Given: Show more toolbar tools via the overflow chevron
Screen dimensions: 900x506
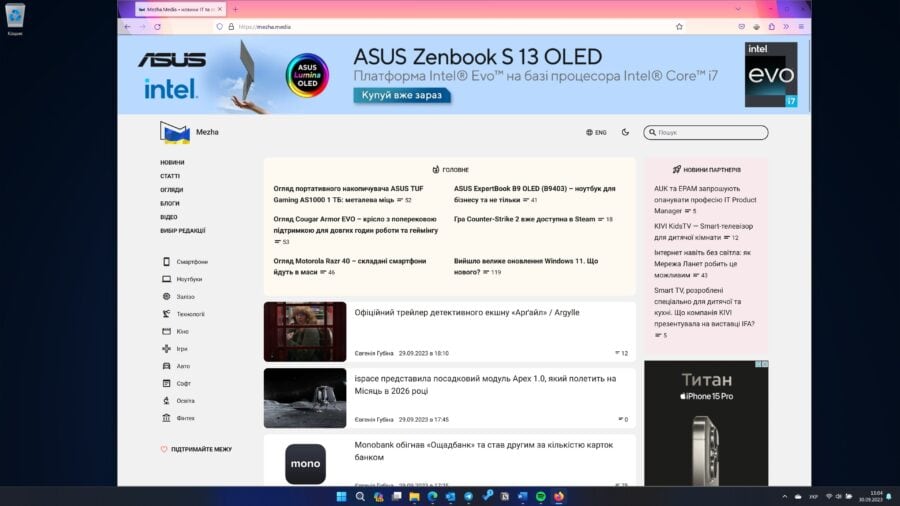Looking at the screenshot, I should tap(786, 26).
